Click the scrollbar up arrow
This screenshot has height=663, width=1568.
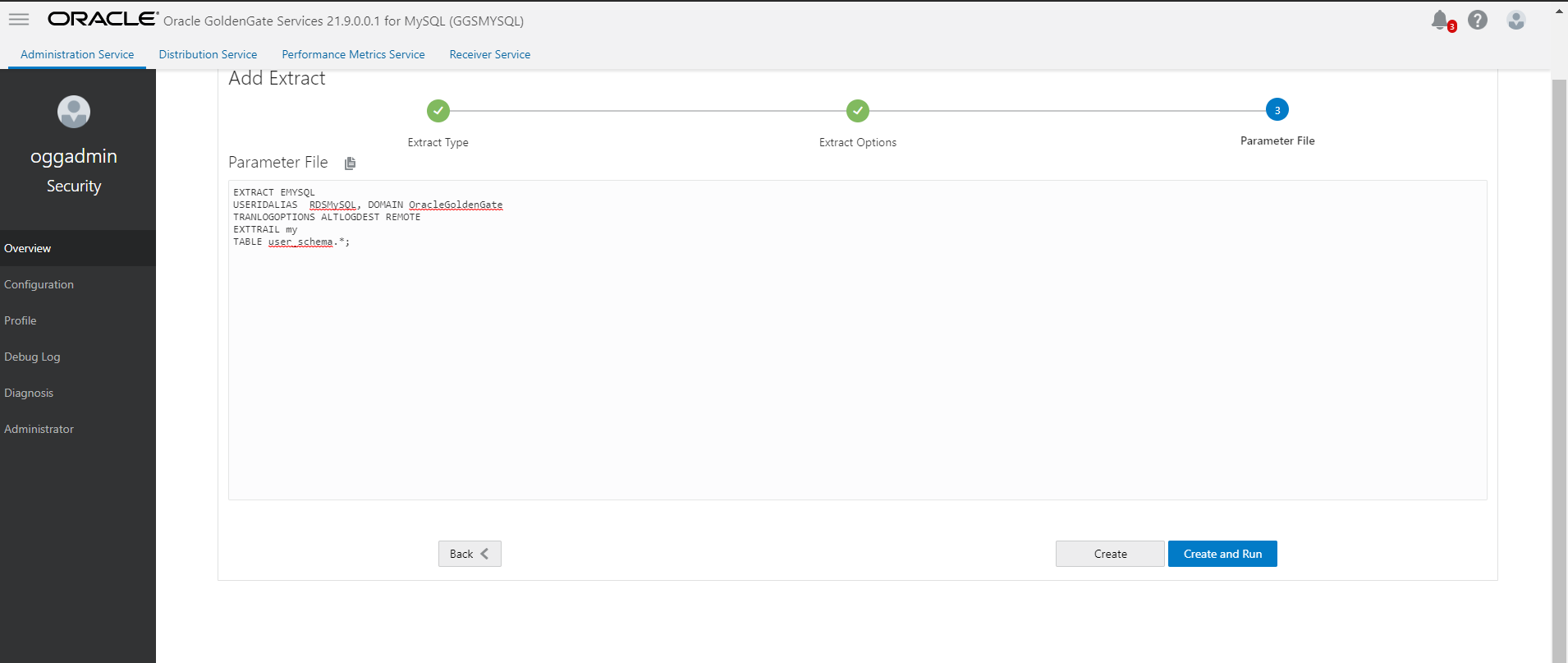pyautogui.click(x=1559, y=12)
